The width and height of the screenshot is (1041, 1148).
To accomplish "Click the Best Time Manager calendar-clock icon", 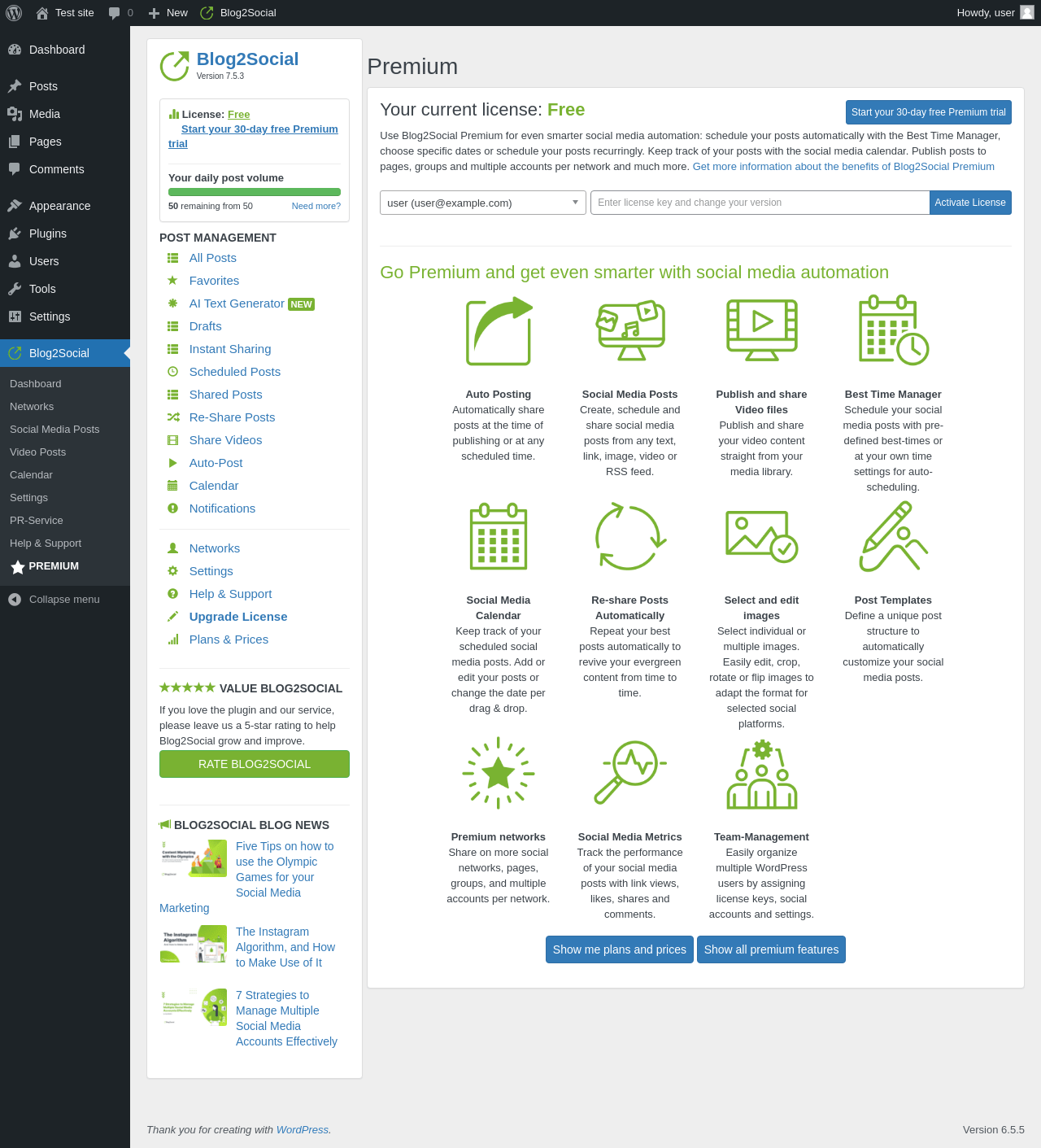I will pyautogui.click(x=894, y=330).
